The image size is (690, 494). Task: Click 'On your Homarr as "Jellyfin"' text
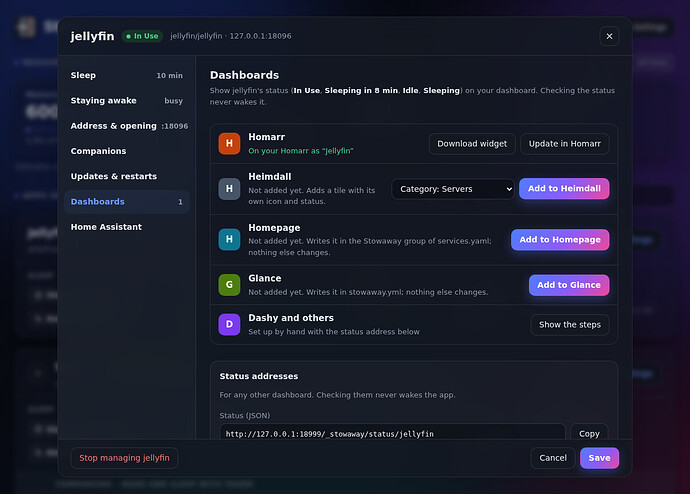(x=301, y=151)
